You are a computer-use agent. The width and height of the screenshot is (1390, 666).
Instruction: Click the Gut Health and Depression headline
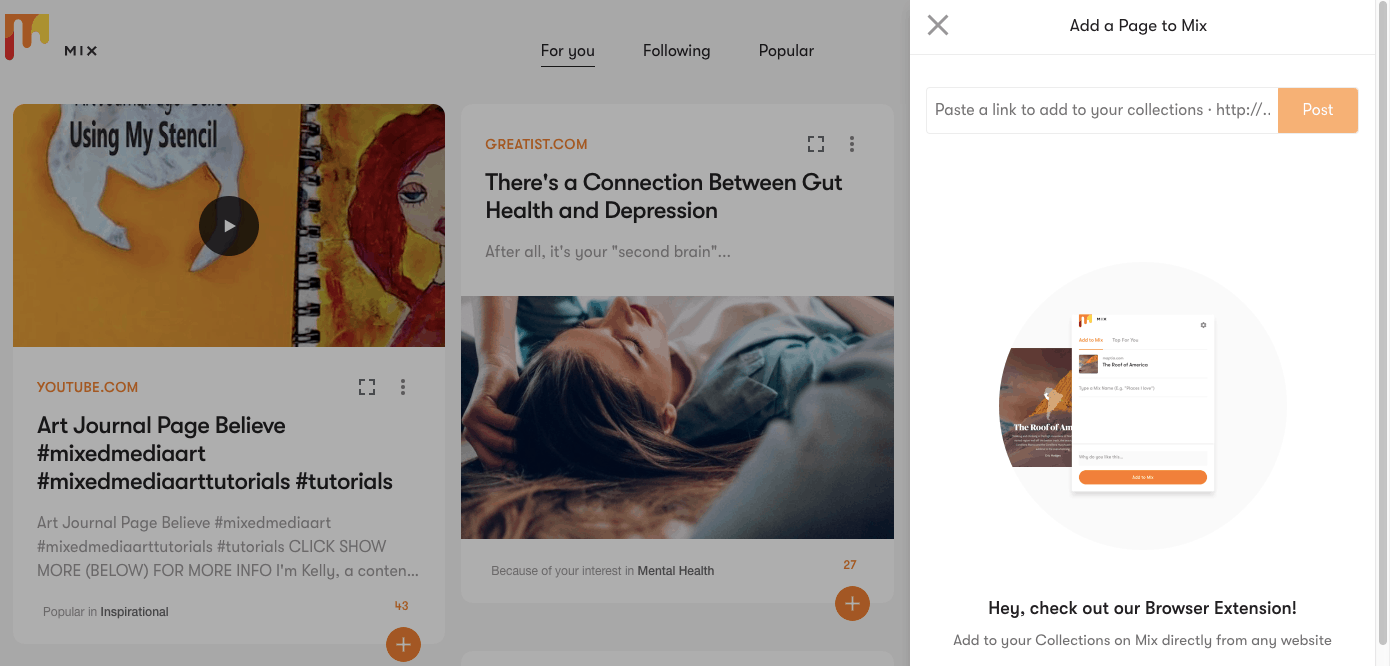(x=664, y=196)
